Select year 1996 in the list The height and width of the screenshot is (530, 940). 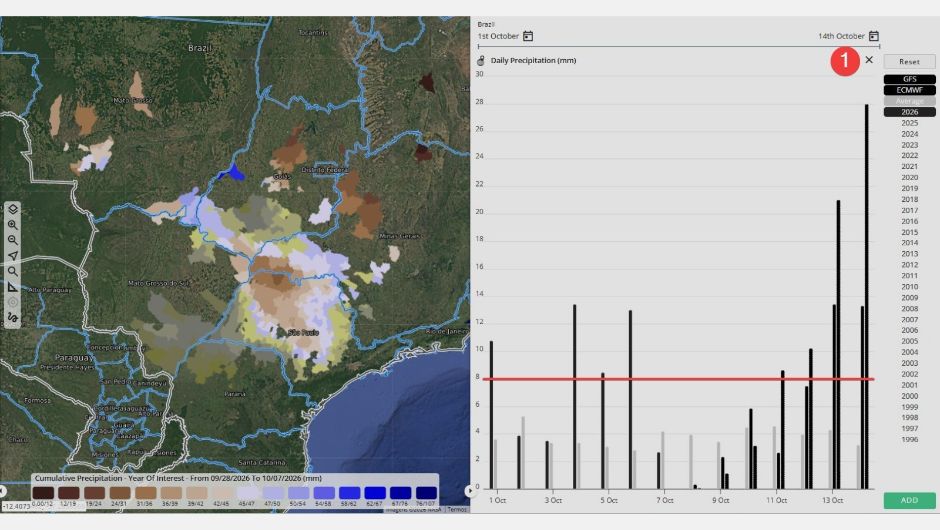pyautogui.click(x=909, y=439)
